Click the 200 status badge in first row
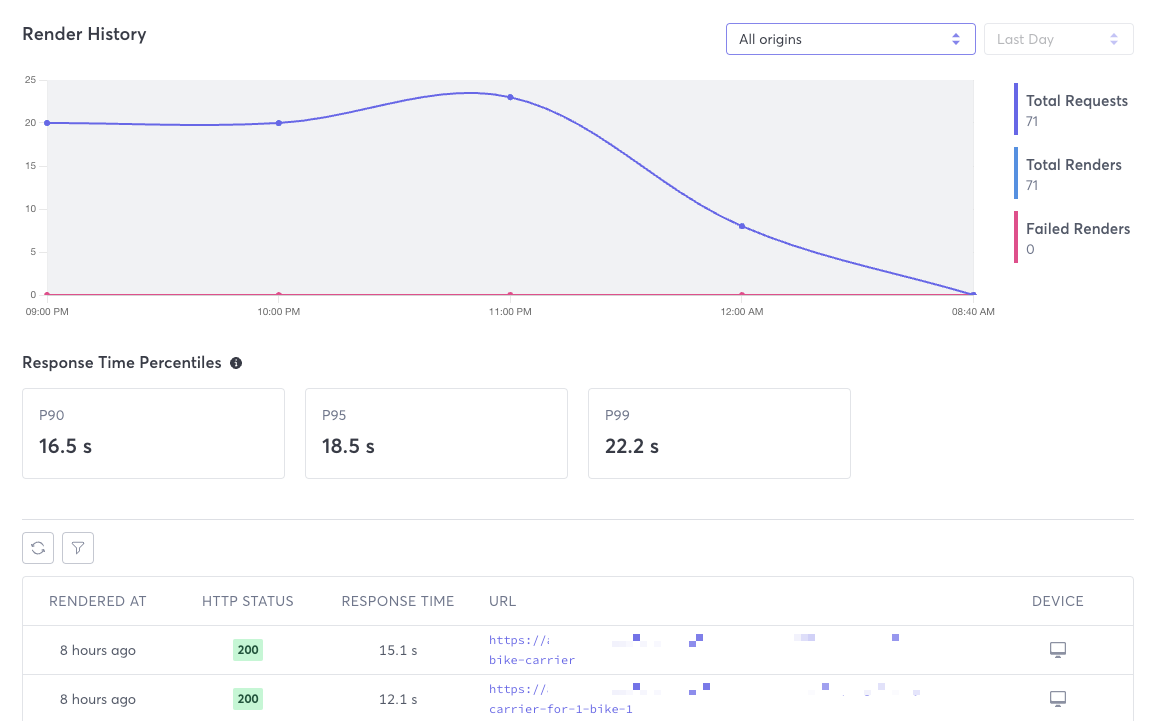The image size is (1155, 721). pos(248,650)
